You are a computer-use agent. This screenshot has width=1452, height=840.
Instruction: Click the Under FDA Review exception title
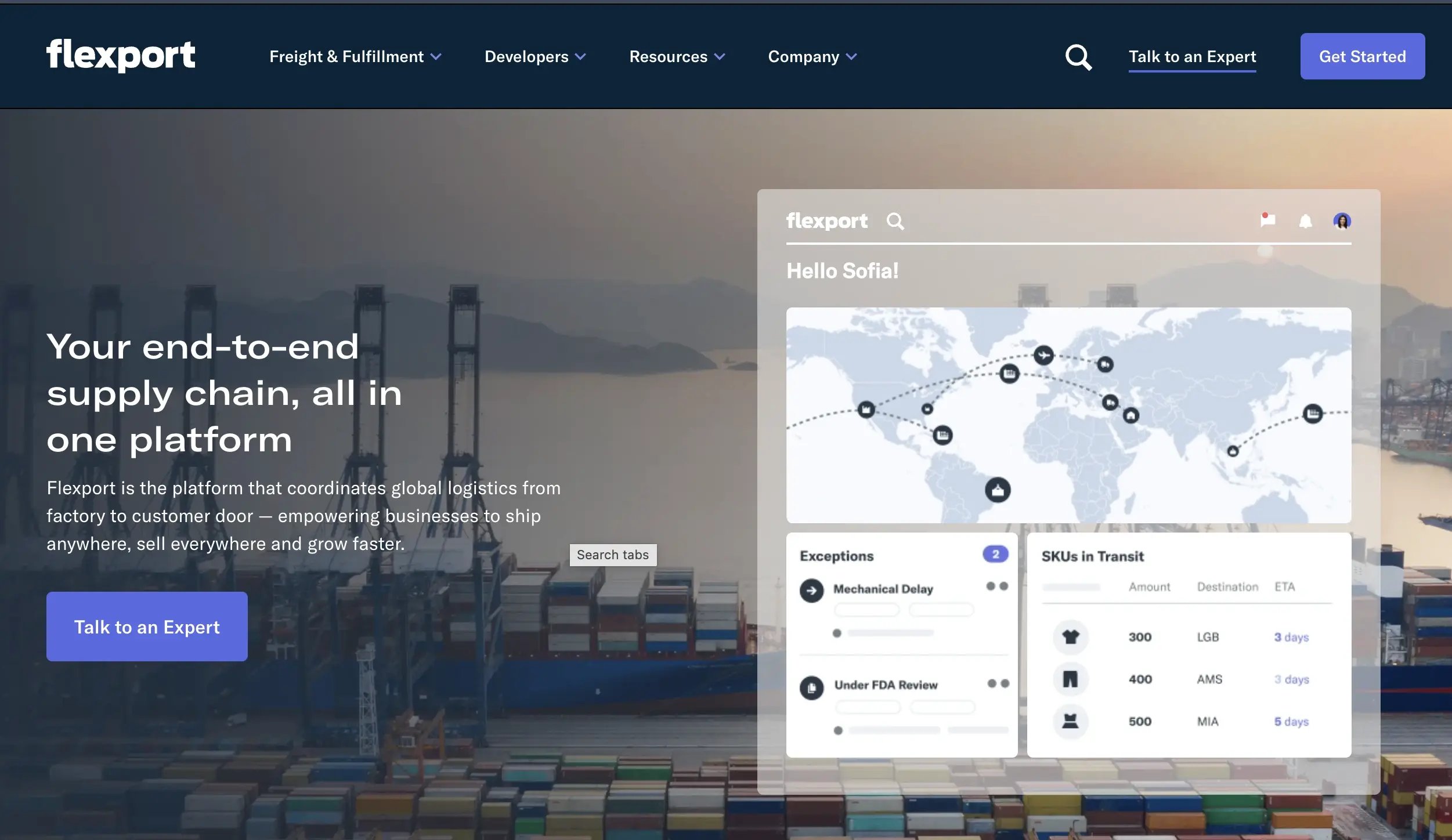point(886,685)
